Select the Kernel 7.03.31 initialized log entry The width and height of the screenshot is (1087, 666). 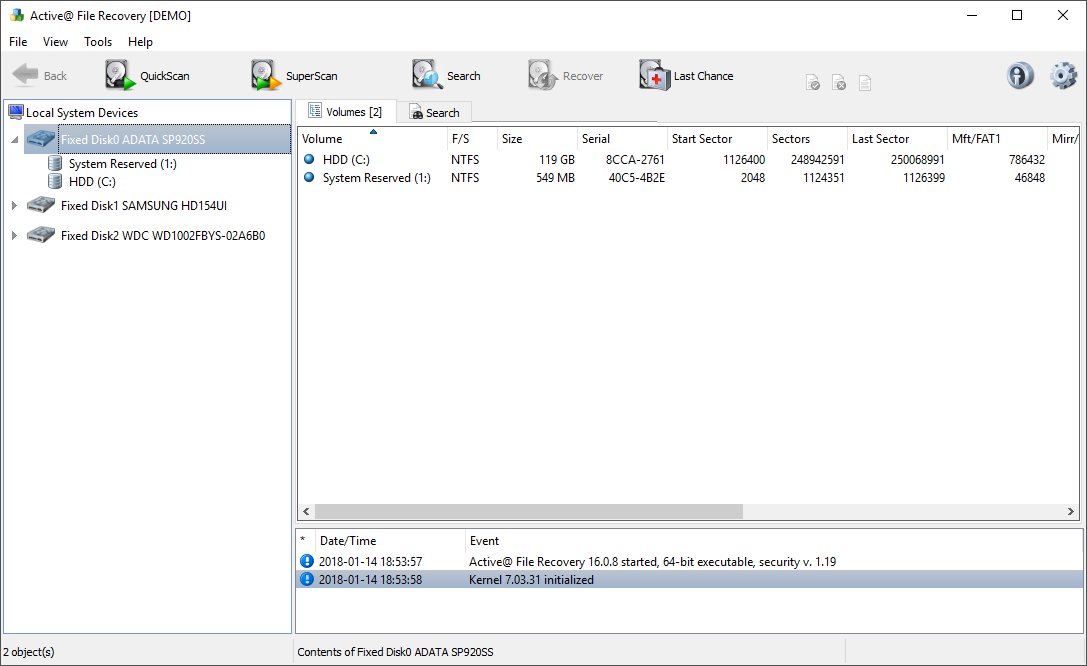coord(689,579)
